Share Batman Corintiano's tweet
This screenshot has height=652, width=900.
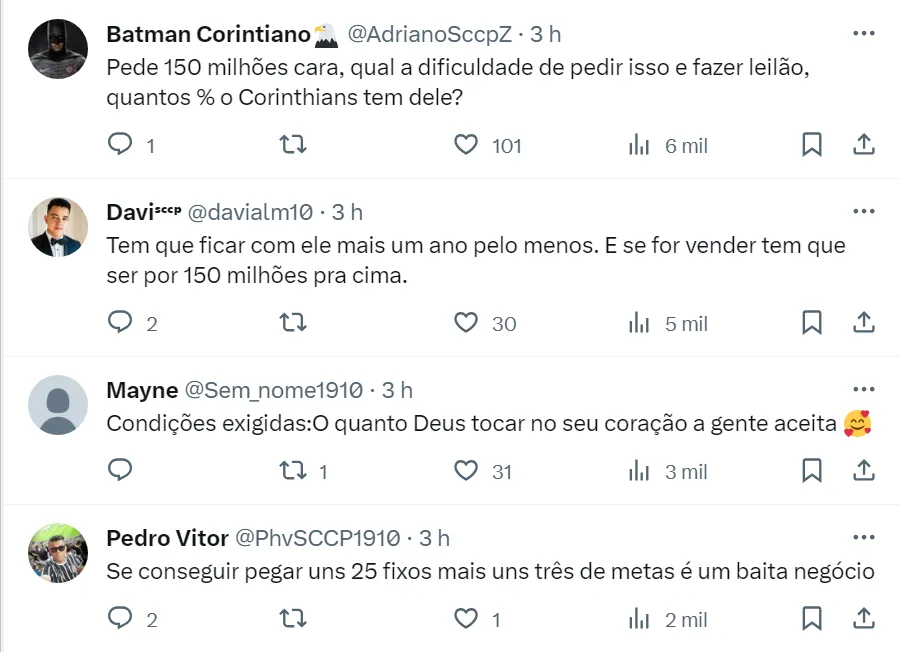(864, 145)
